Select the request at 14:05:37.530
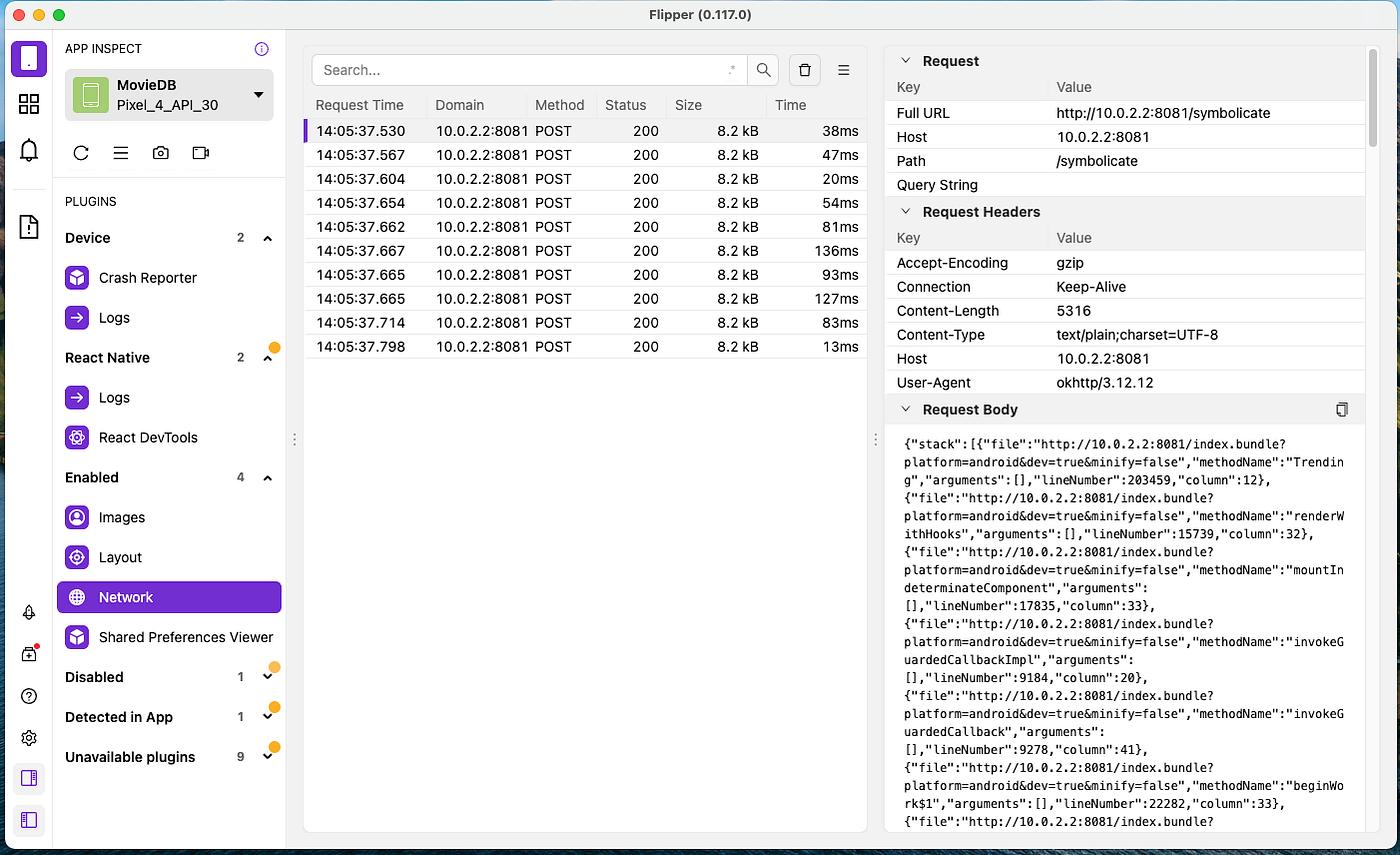Screen dimensions: 1400x855 point(586,131)
